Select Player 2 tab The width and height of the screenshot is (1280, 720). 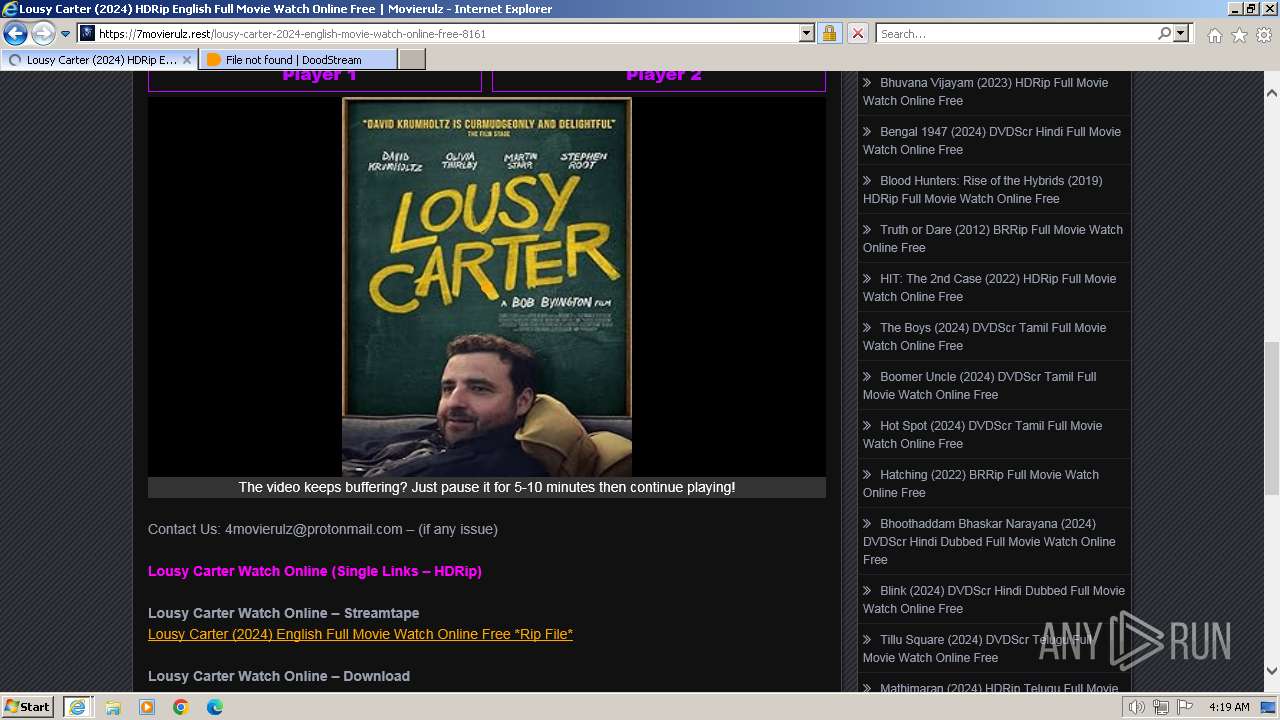(659, 80)
